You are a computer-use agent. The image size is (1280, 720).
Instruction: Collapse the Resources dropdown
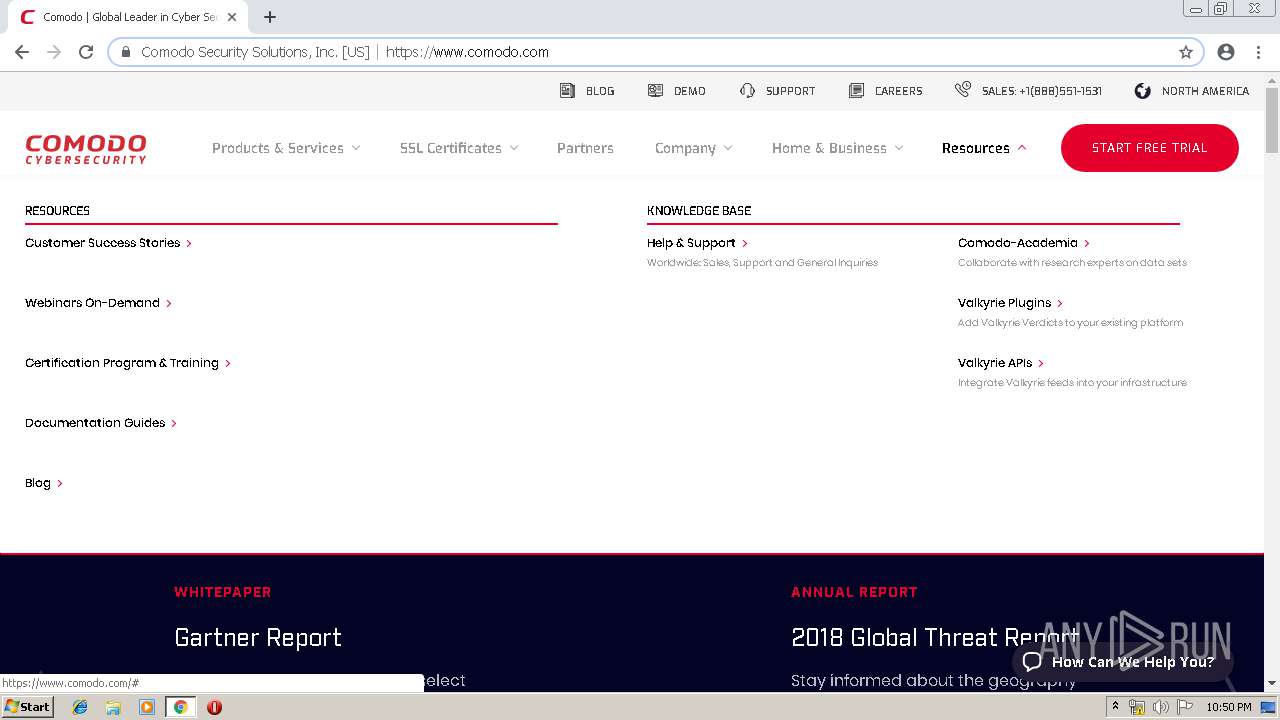[984, 148]
